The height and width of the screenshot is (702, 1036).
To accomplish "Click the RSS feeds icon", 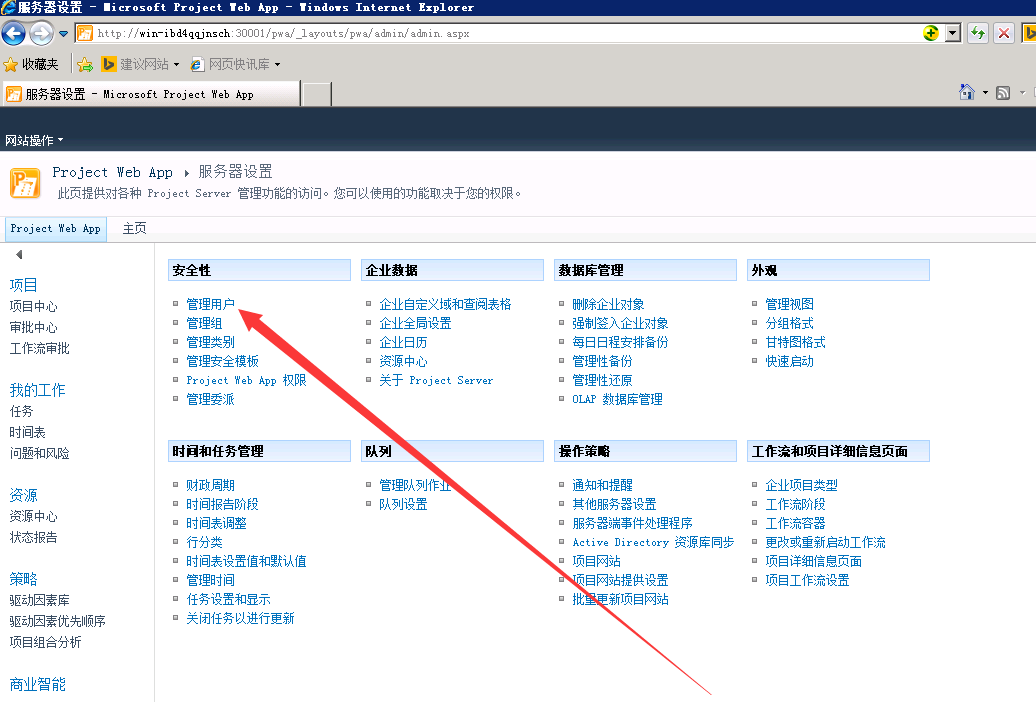I will tap(1003, 93).
